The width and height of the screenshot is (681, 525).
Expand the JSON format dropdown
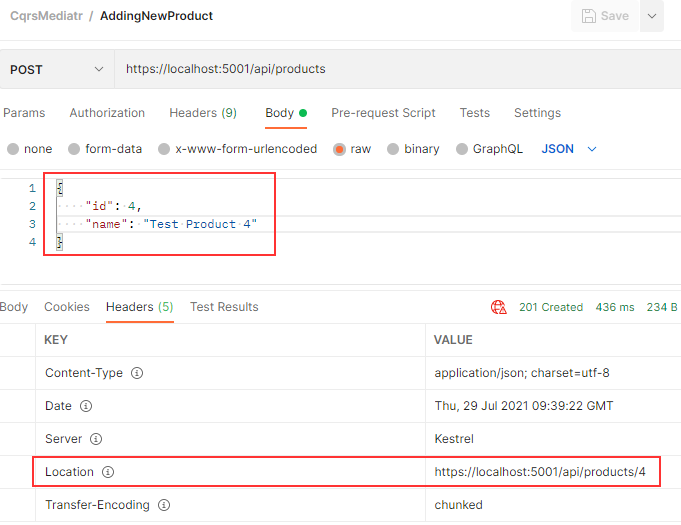(x=569, y=149)
